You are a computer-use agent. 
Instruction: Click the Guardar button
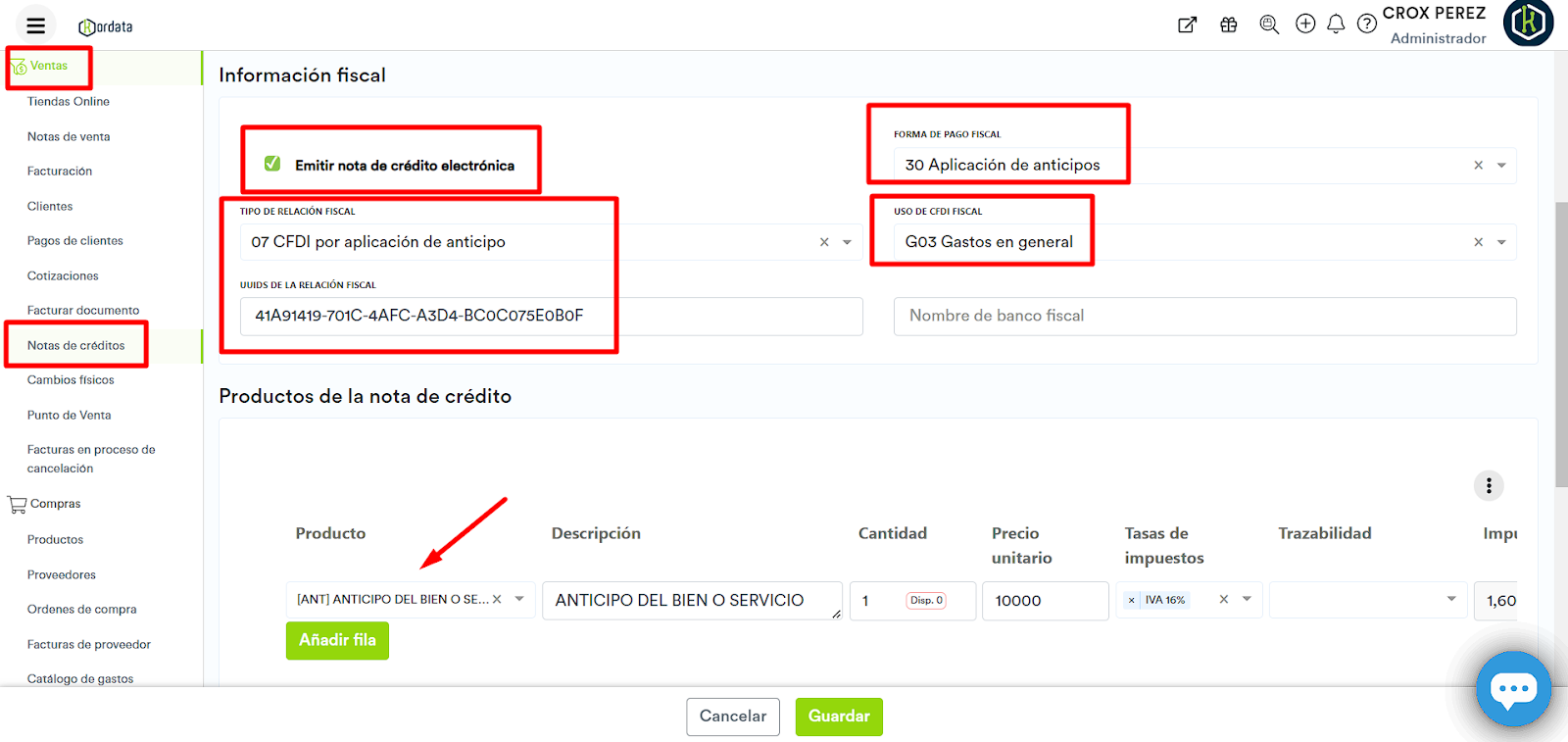click(x=838, y=717)
